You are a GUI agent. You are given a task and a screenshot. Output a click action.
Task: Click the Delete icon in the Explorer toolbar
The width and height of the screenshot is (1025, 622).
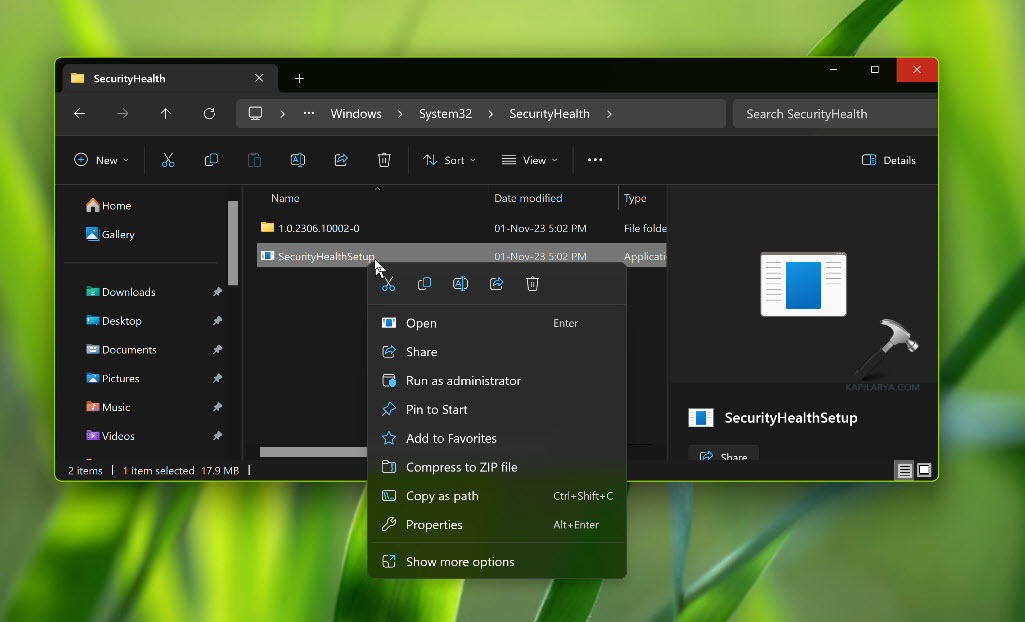tap(384, 160)
